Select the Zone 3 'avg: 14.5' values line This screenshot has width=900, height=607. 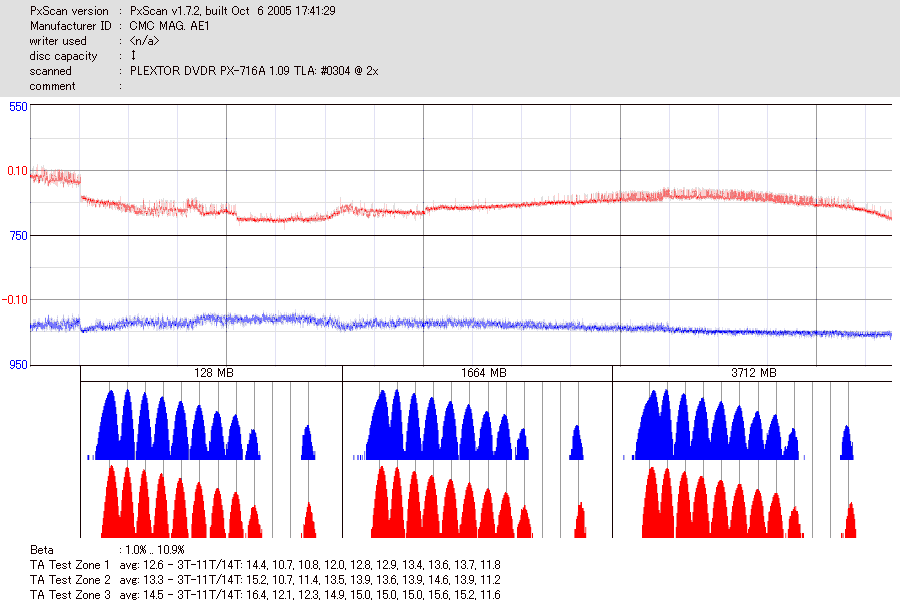click(310, 594)
